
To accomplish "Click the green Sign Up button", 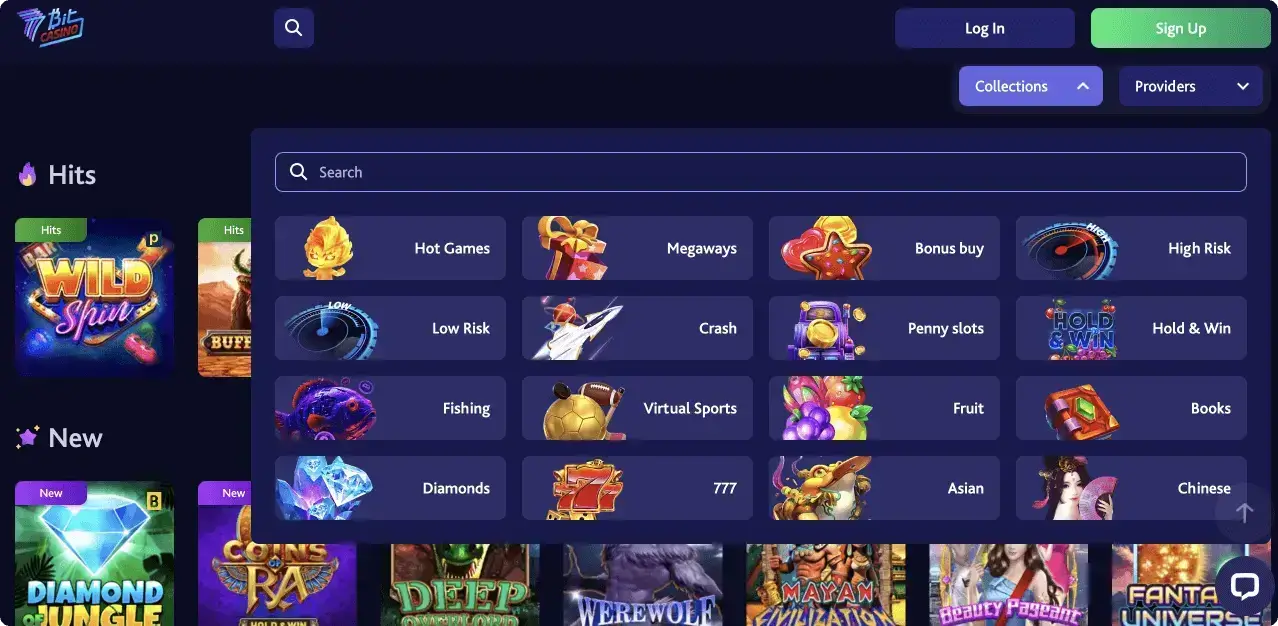I will coord(1180,28).
